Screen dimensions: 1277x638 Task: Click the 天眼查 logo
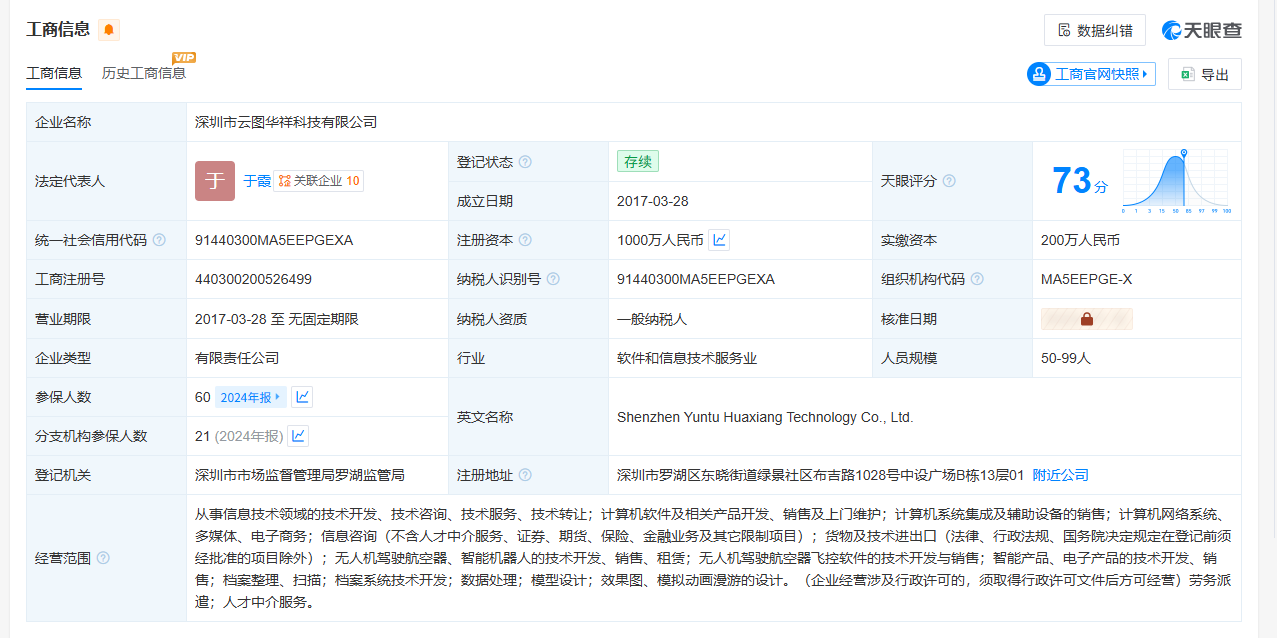tap(1201, 30)
